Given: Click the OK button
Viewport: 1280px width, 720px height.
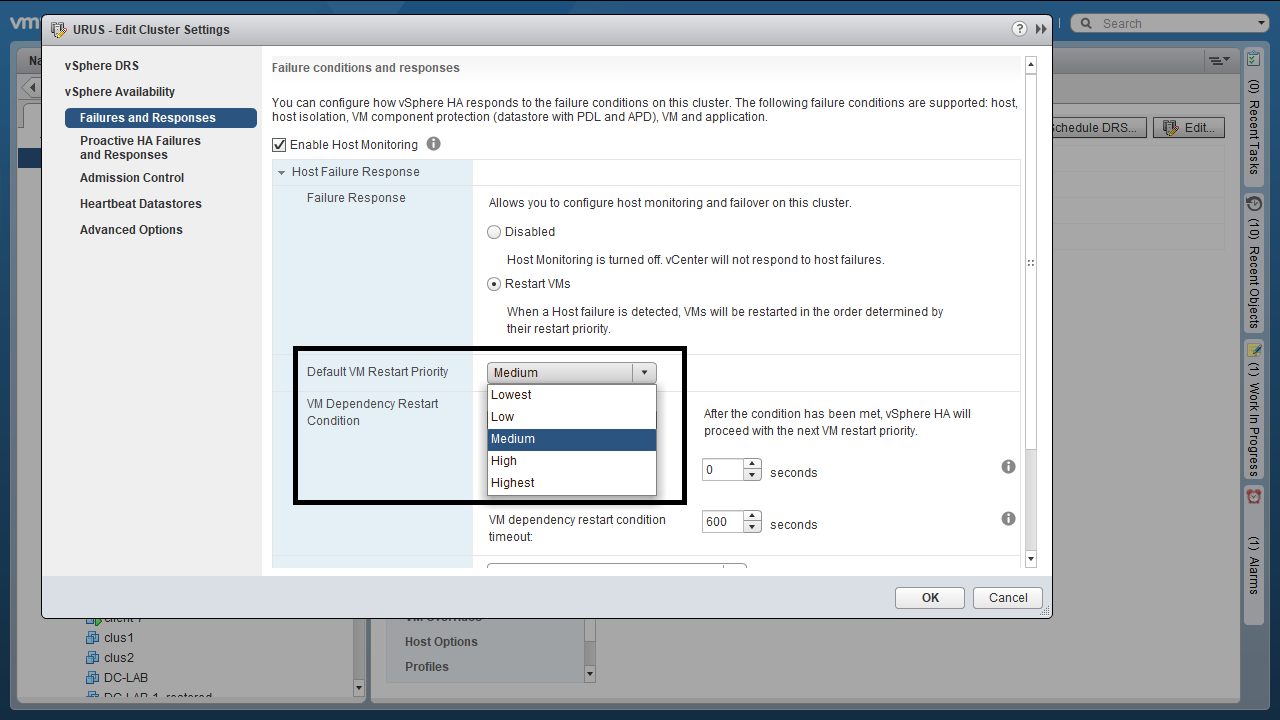Looking at the screenshot, I should pyautogui.click(x=930, y=598).
